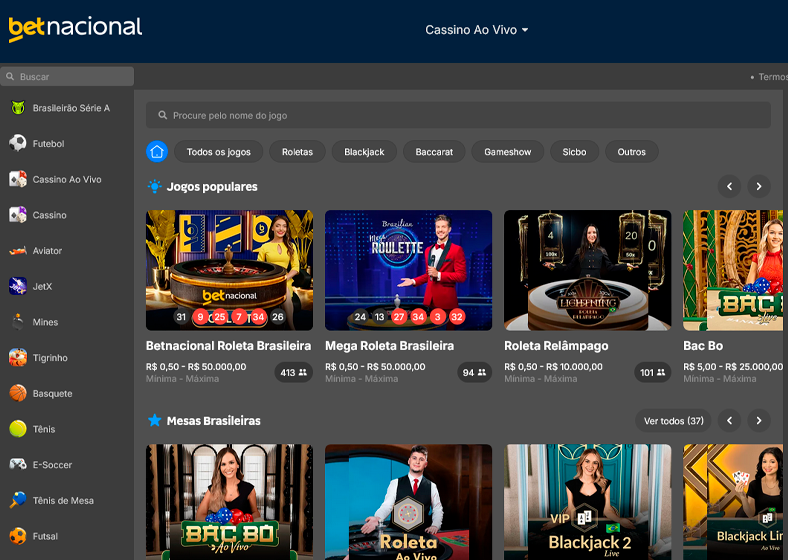
Task: Open the Outros category
Action: [632, 152]
